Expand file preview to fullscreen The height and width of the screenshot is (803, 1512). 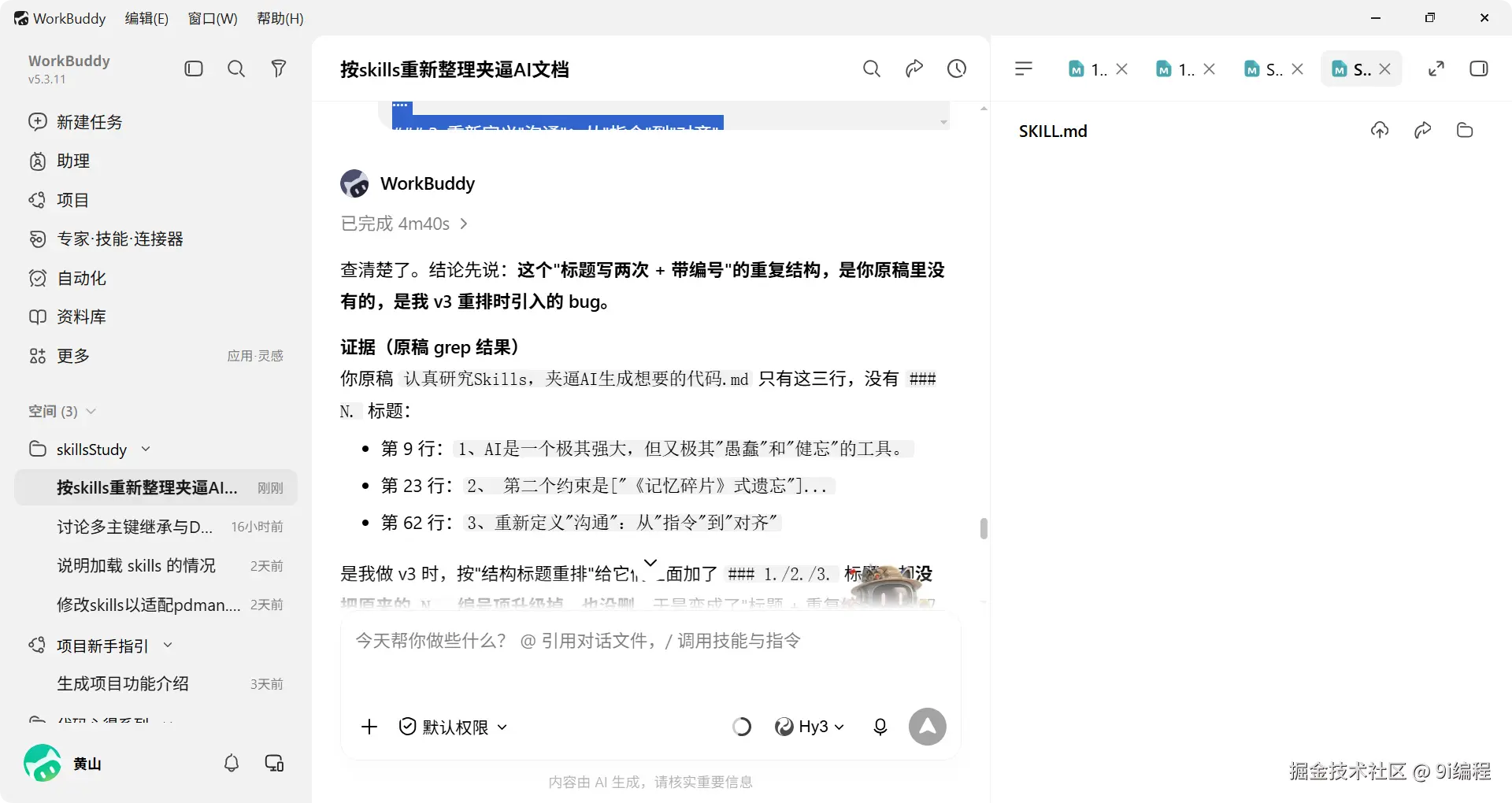click(x=1436, y=68)
